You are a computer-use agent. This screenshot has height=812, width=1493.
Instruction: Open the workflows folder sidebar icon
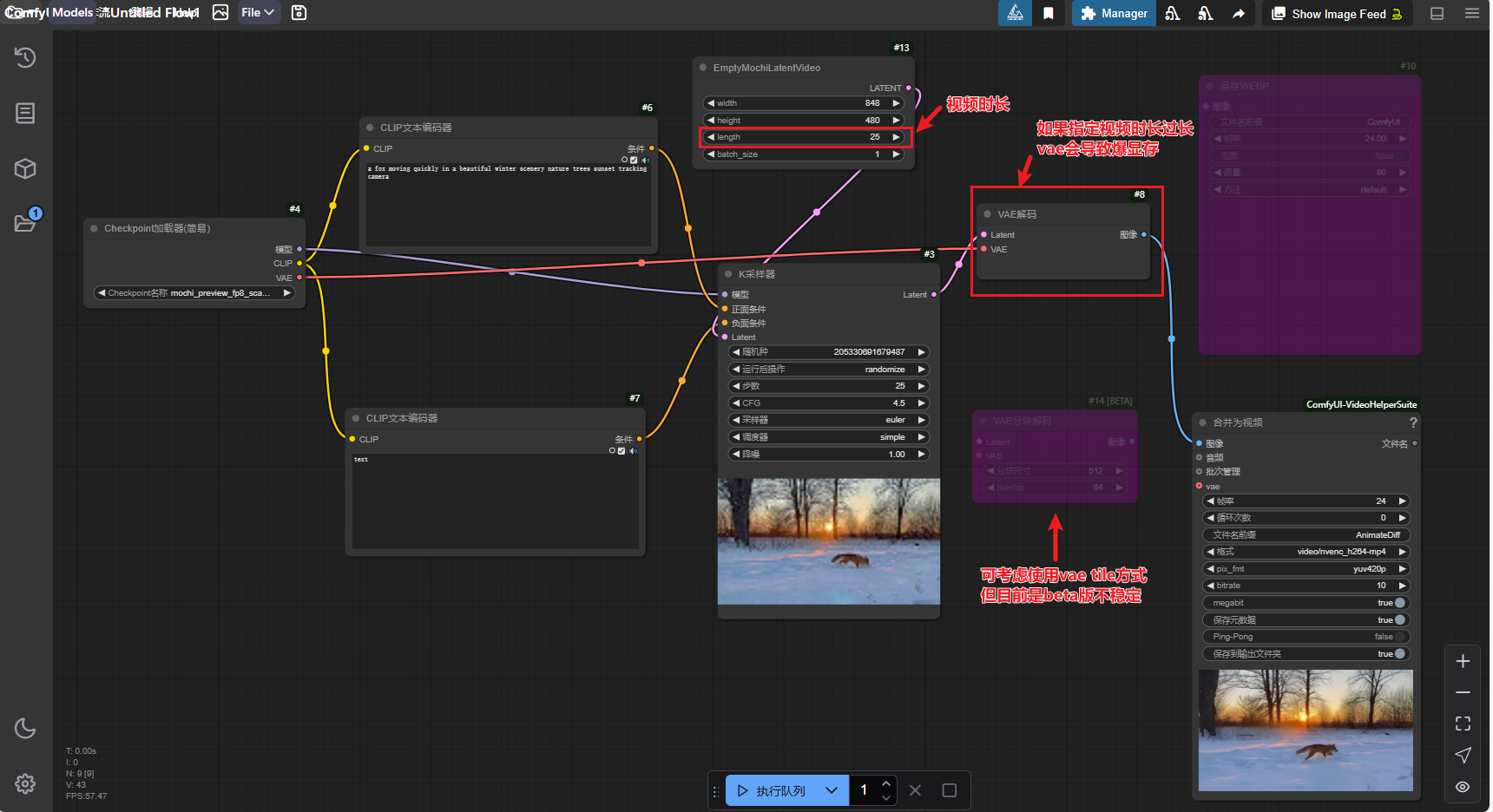[25, 223]
